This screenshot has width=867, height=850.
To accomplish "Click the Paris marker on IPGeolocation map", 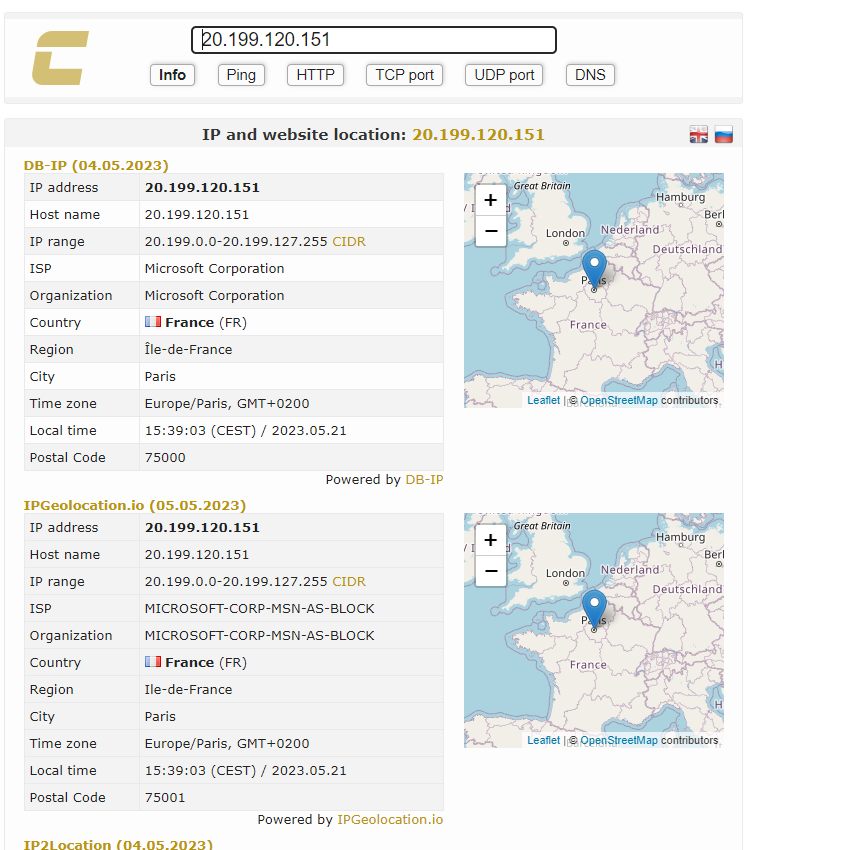I will pos(594,608).
